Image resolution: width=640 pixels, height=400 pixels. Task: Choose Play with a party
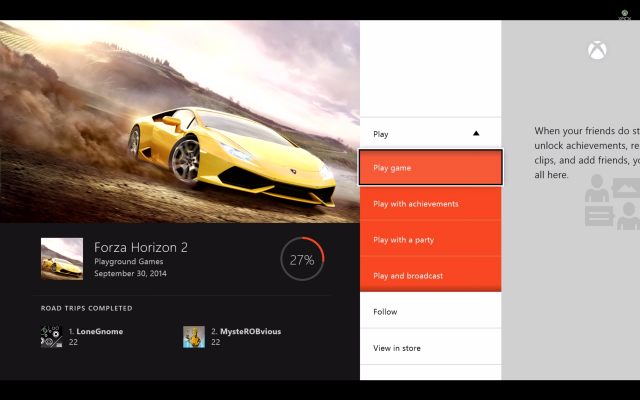point(431,239)
